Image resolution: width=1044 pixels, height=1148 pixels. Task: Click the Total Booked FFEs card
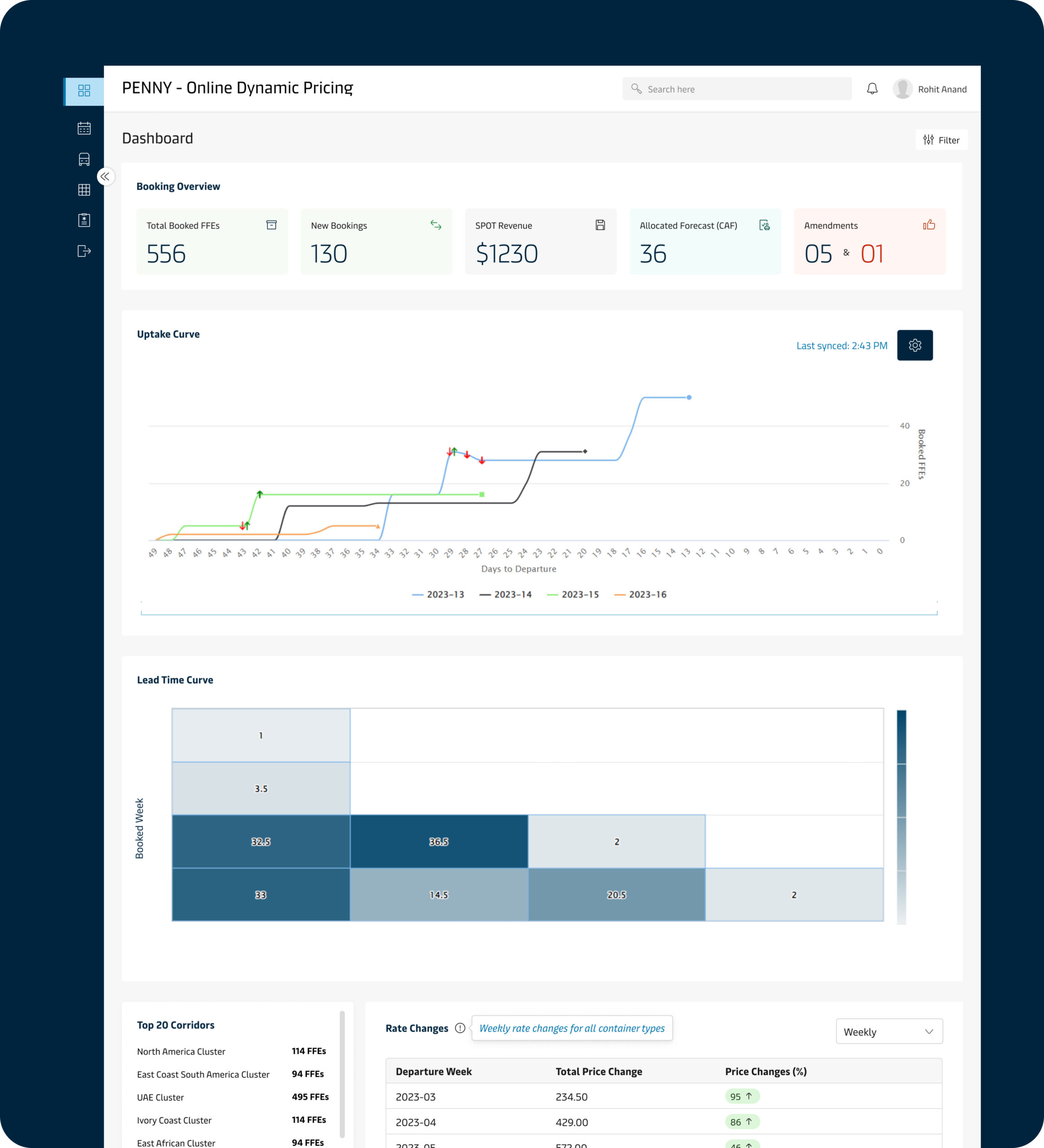[212, 241]
